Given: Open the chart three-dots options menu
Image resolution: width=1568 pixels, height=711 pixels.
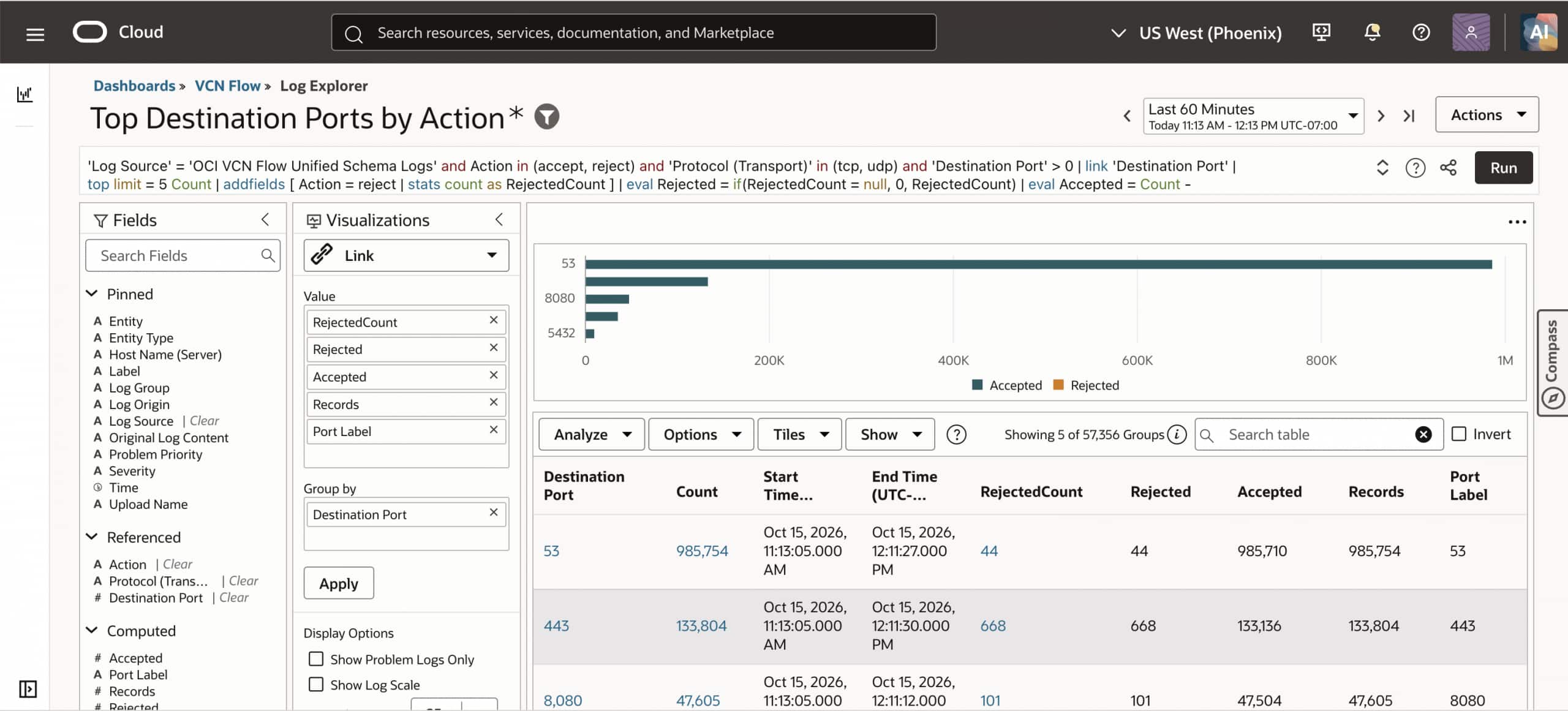Looking at the screenshot, I should point(1517,222).
